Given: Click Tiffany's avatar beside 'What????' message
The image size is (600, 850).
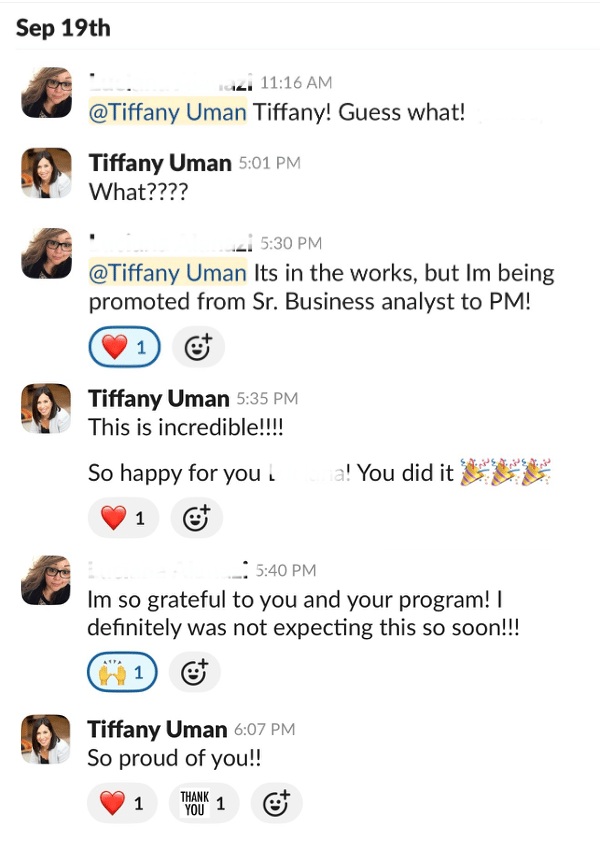Looking at the screenshot, I should point(46,173).
